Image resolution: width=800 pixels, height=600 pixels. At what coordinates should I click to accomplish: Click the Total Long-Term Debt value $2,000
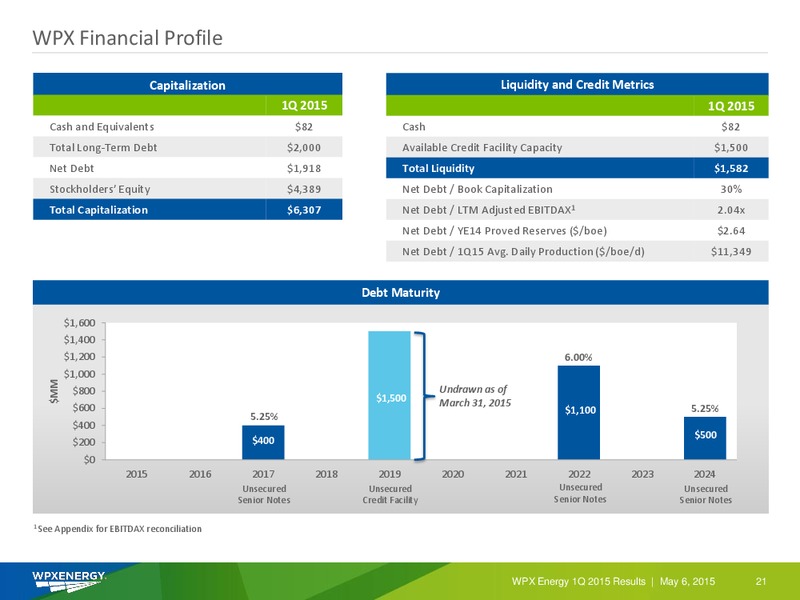(x=304, y=147)
